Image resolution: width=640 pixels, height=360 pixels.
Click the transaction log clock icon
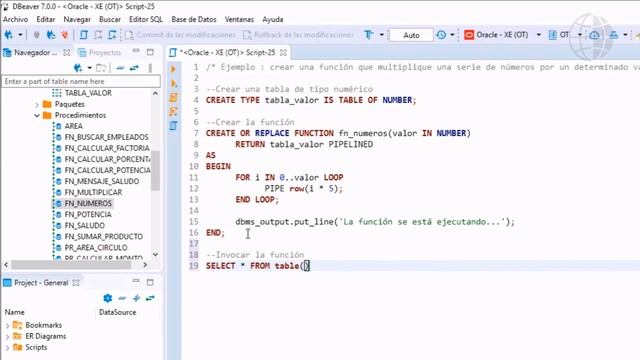441,35
